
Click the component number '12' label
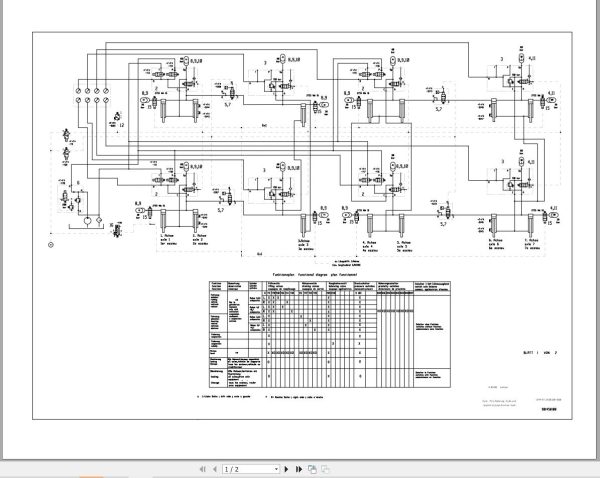pos(122,125)
